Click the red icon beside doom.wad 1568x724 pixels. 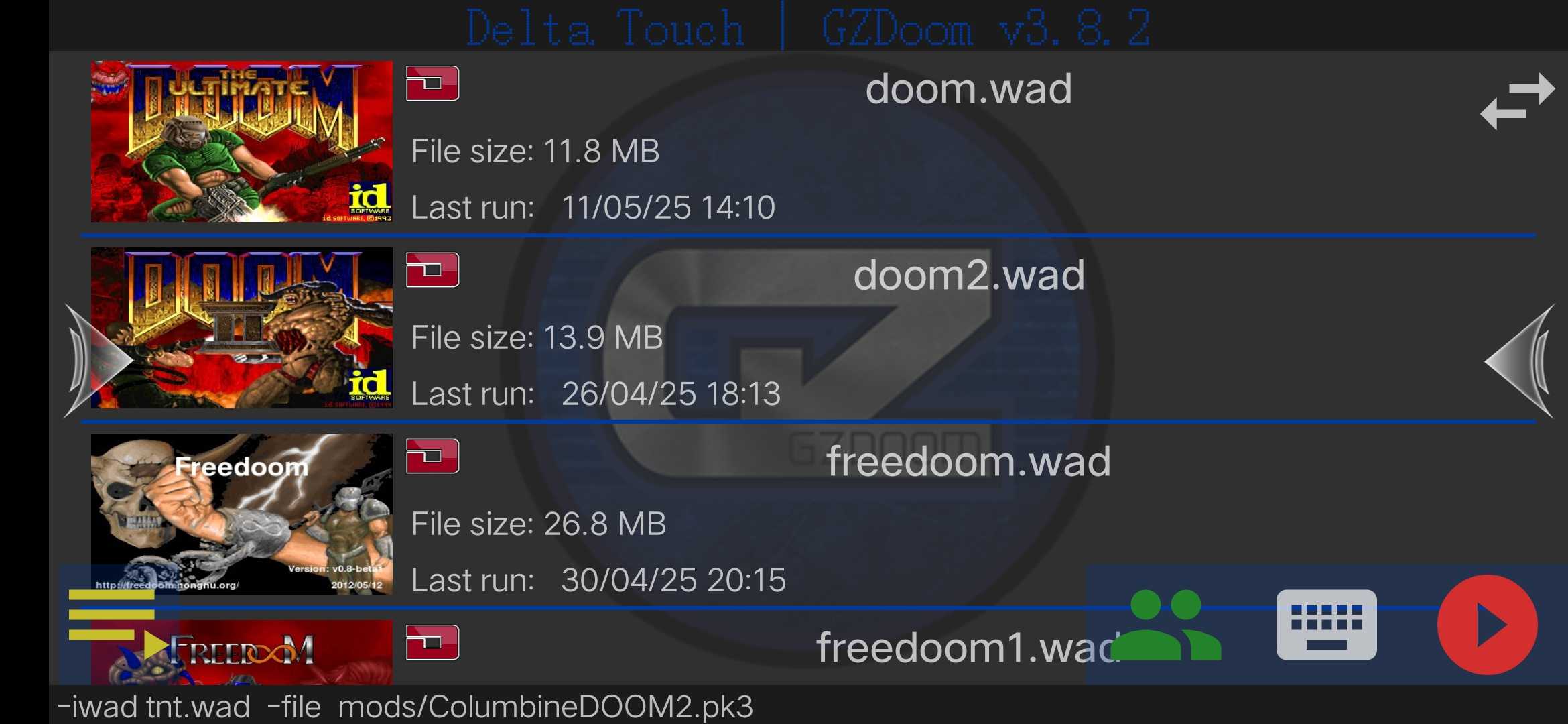click(x=432, y=84)
